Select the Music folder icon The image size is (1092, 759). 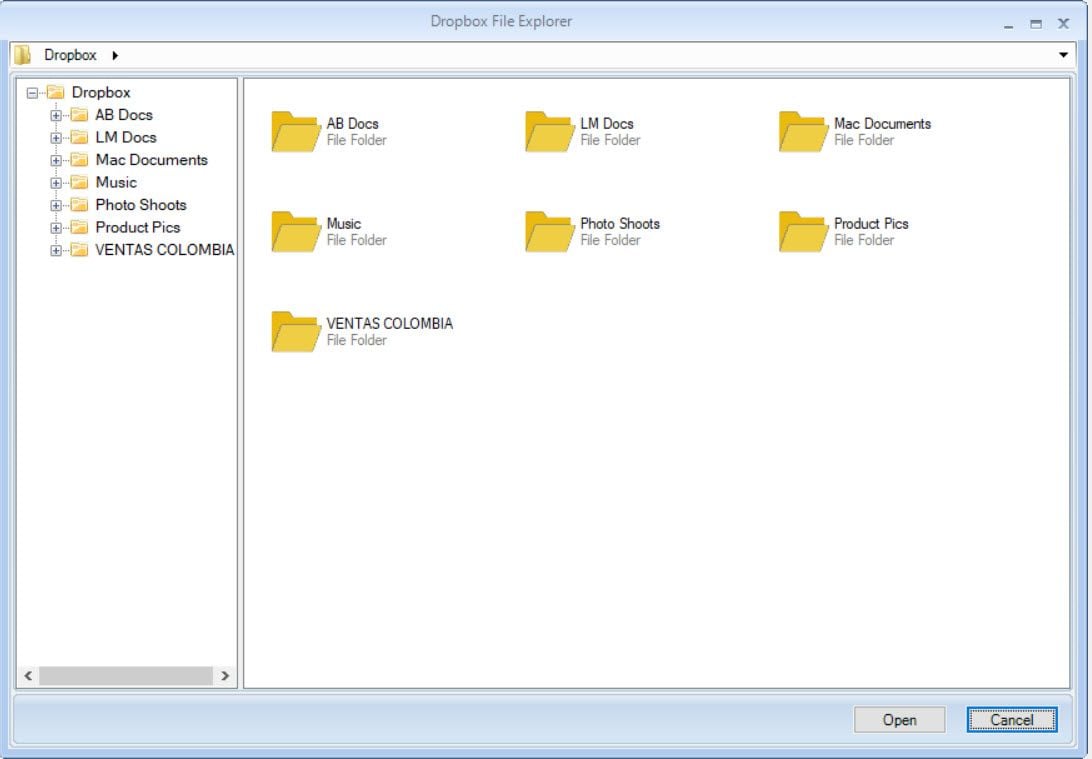(x=293, y=231)
